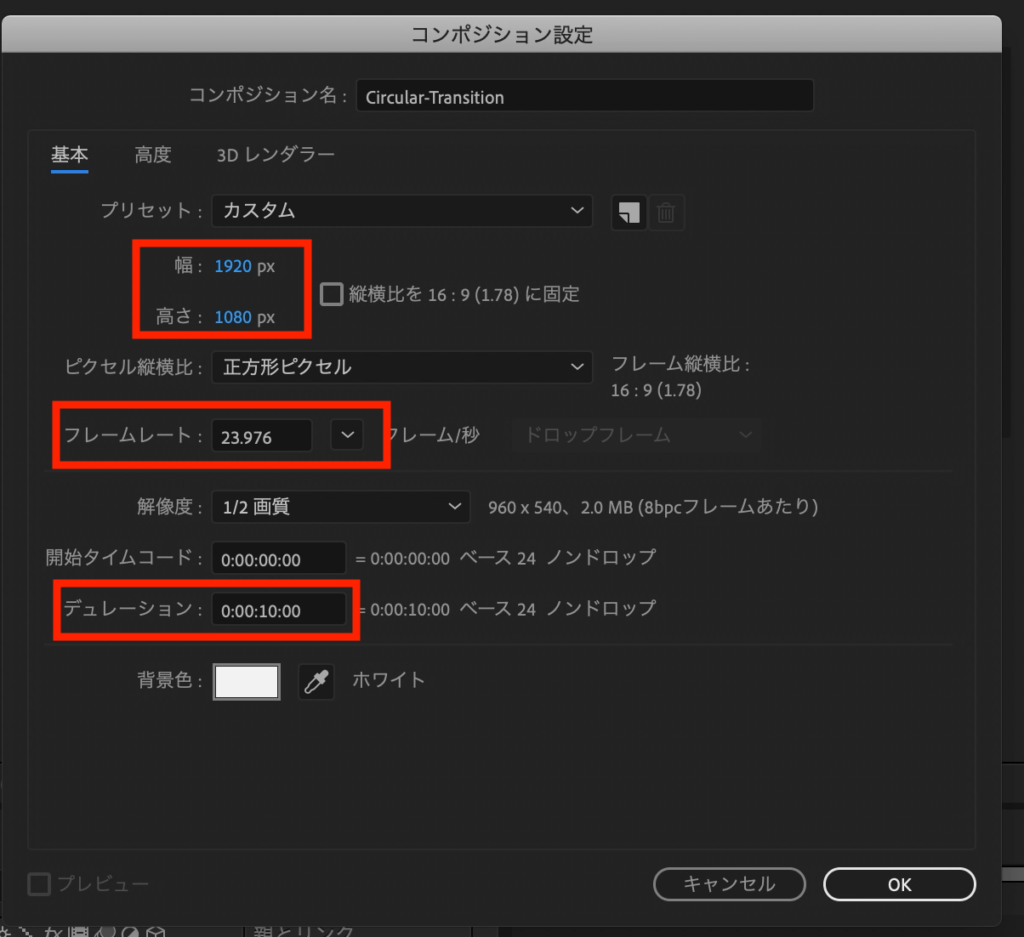Click the 960 x 540 resolution info text
Screen dimensions: 1024x937
(x=653, y=507)
